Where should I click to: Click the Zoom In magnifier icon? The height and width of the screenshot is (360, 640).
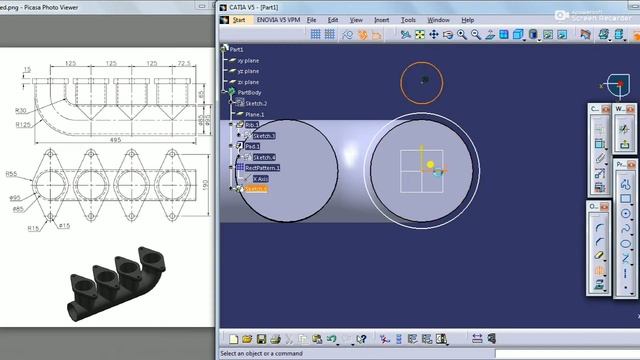click(462, 35)
